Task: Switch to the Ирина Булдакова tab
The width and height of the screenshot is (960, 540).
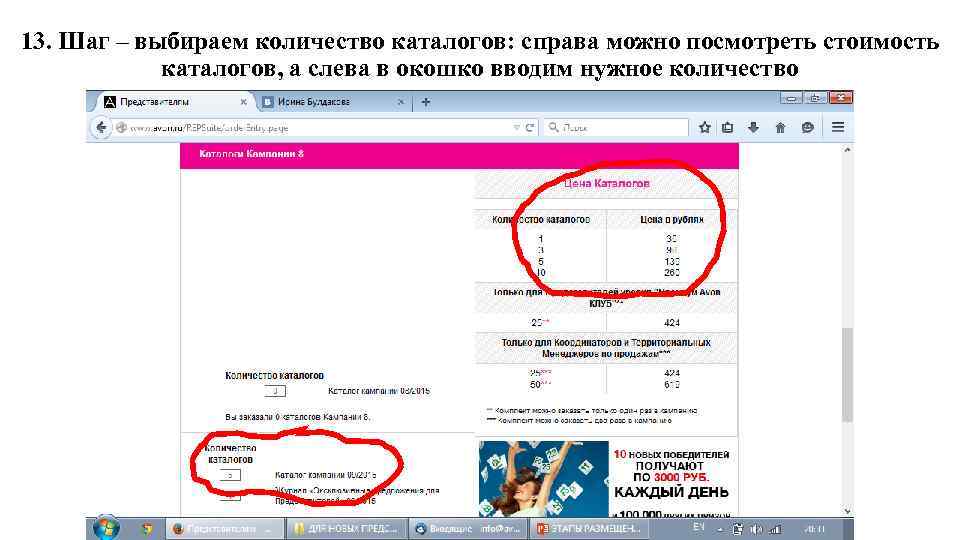Action: (333, 102)
